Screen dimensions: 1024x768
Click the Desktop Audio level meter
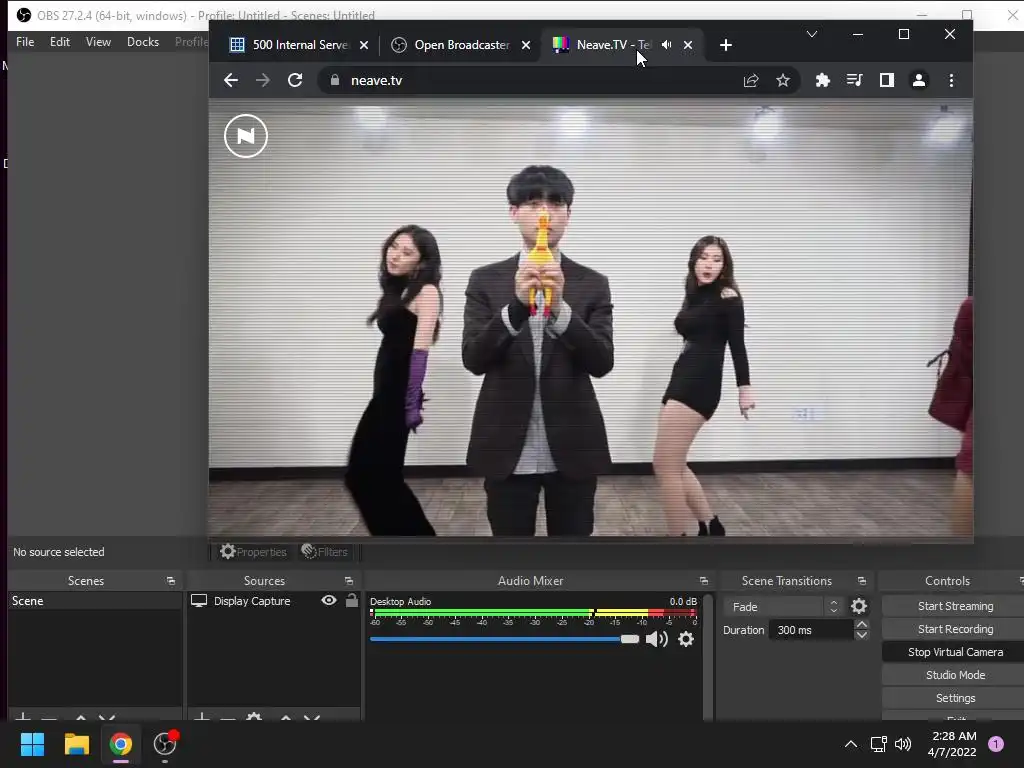tap(533, 613)
